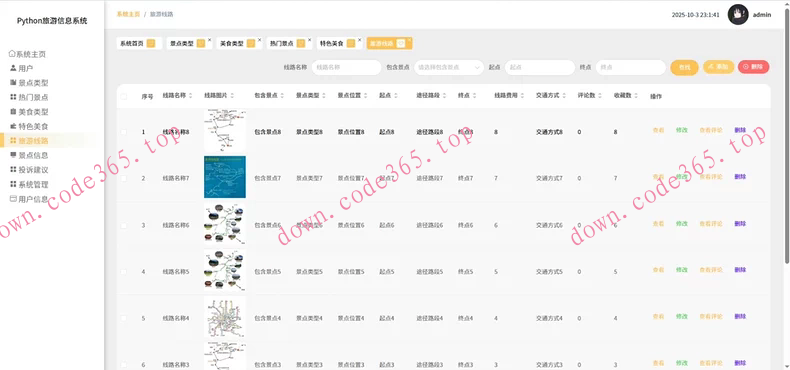Click the route map thumbnail of 线路名称7
This screenshot has width=790, height=370.
coord(225,177)
